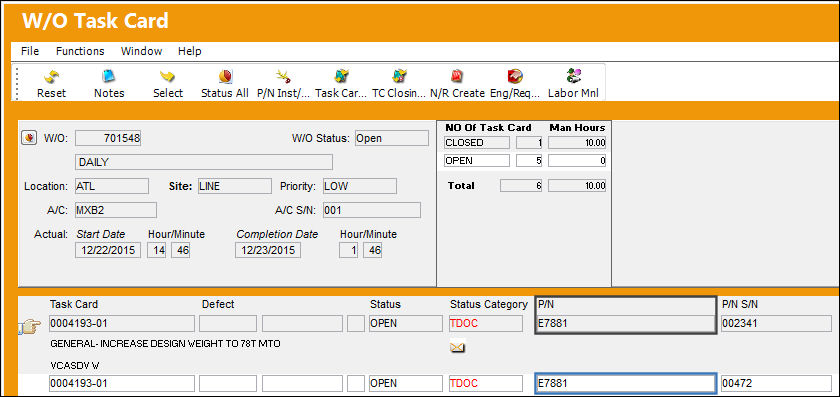Screen dimensions: 840x397
Task: Click second row Task Card field 0004193-01
Action: pos(122,384)
